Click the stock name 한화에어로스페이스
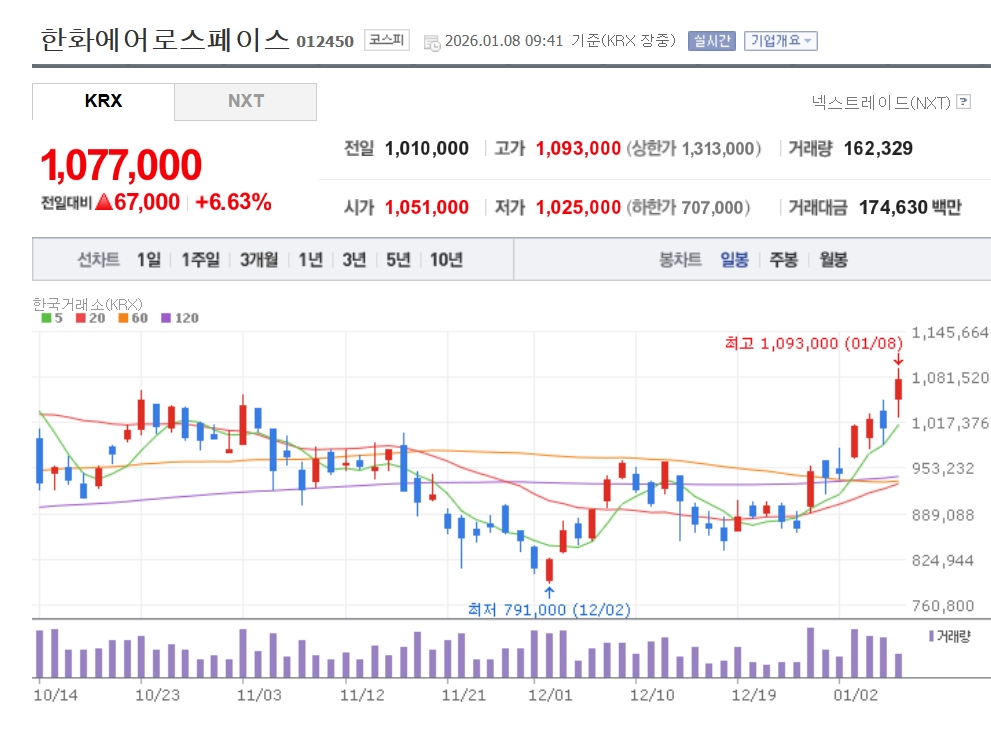991x733 pixels. 165,40
